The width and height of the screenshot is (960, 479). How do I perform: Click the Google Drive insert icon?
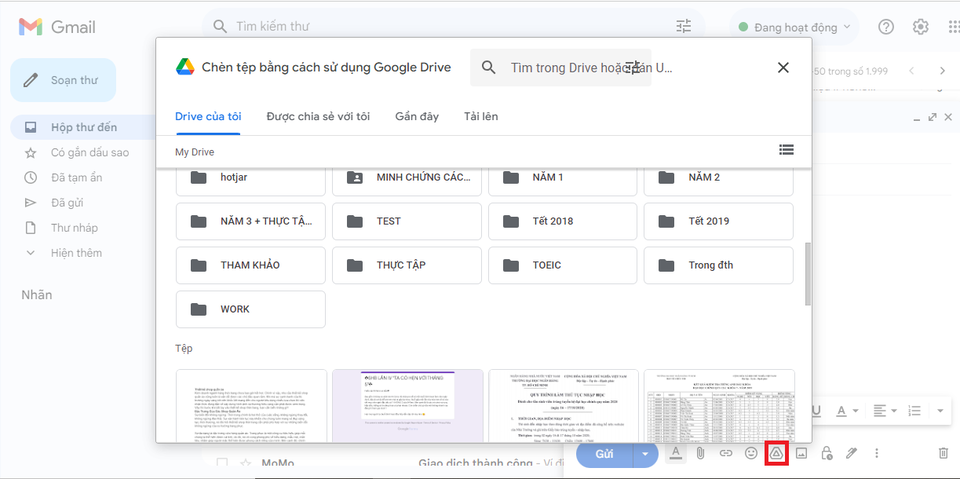775,453
